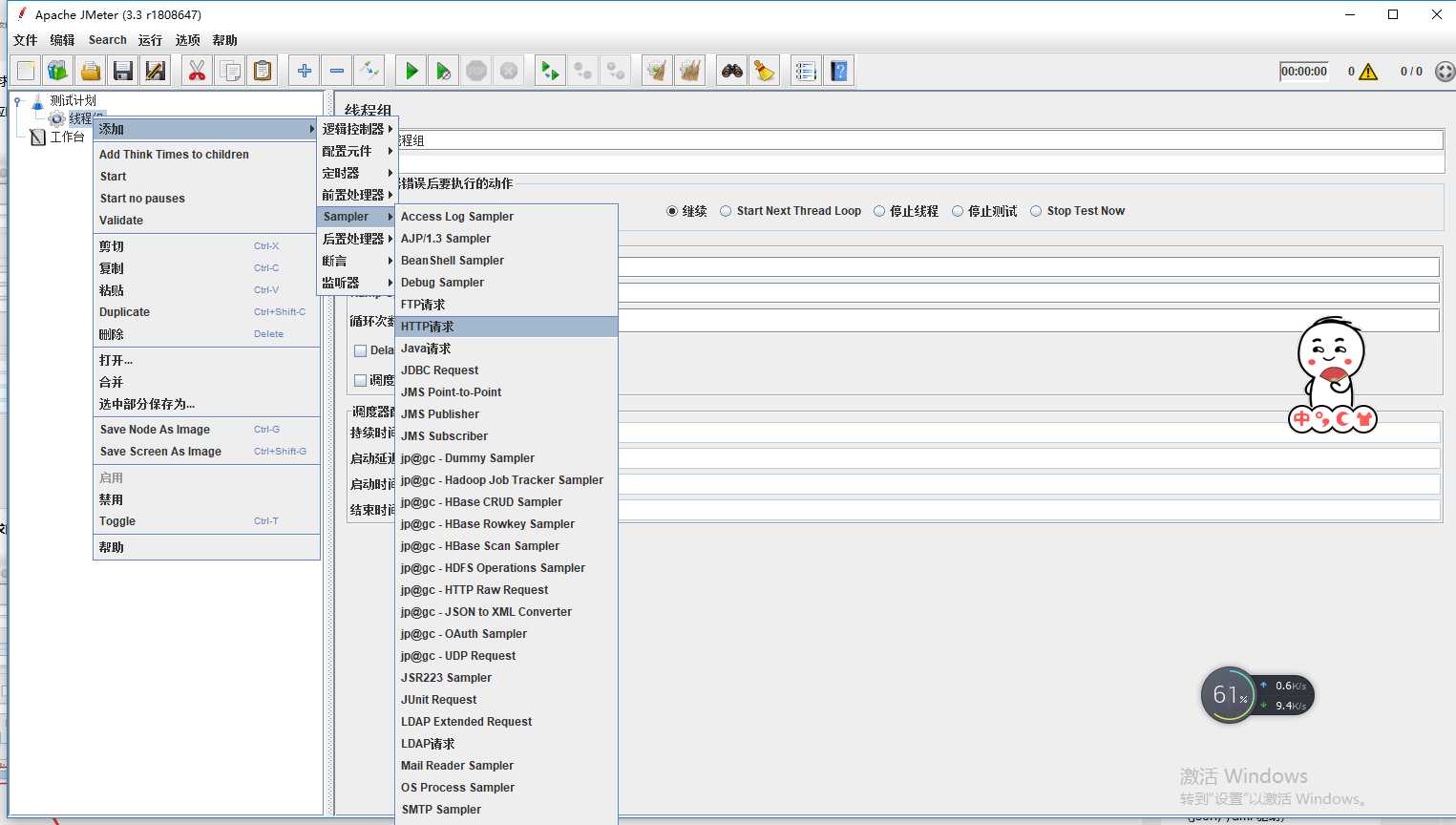Select Start Next Thread Loop radio option
Viewport: 1456px width, 825px height.
(x=726, y=211)
